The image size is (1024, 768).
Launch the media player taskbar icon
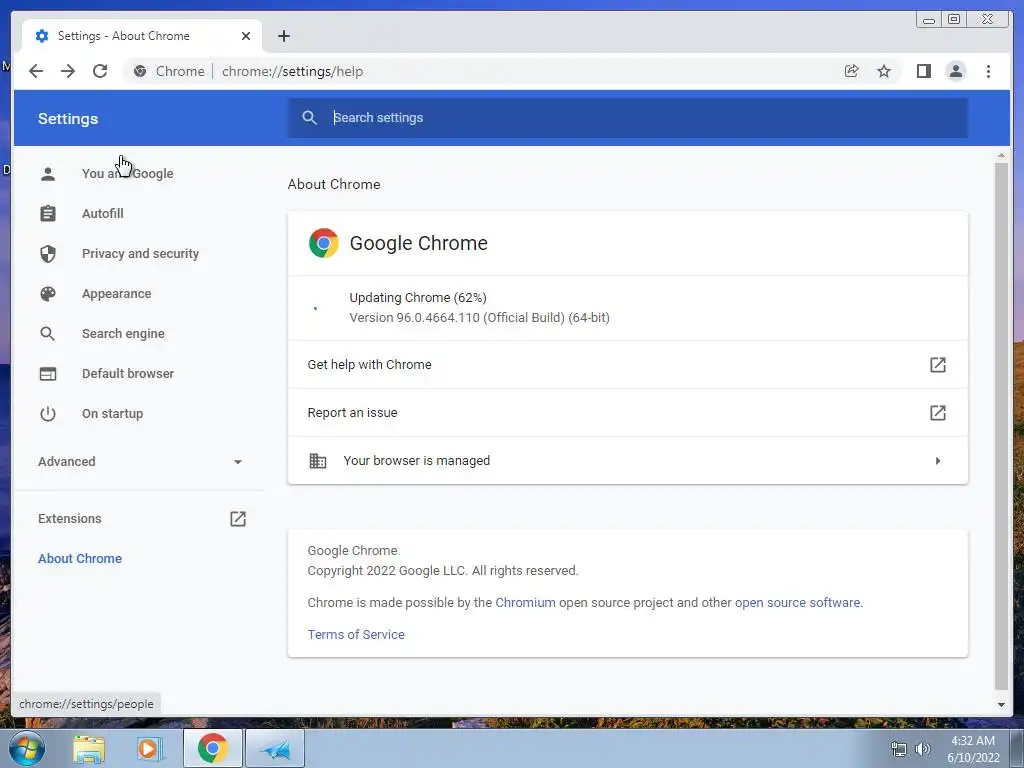click(x=148, y=749)
